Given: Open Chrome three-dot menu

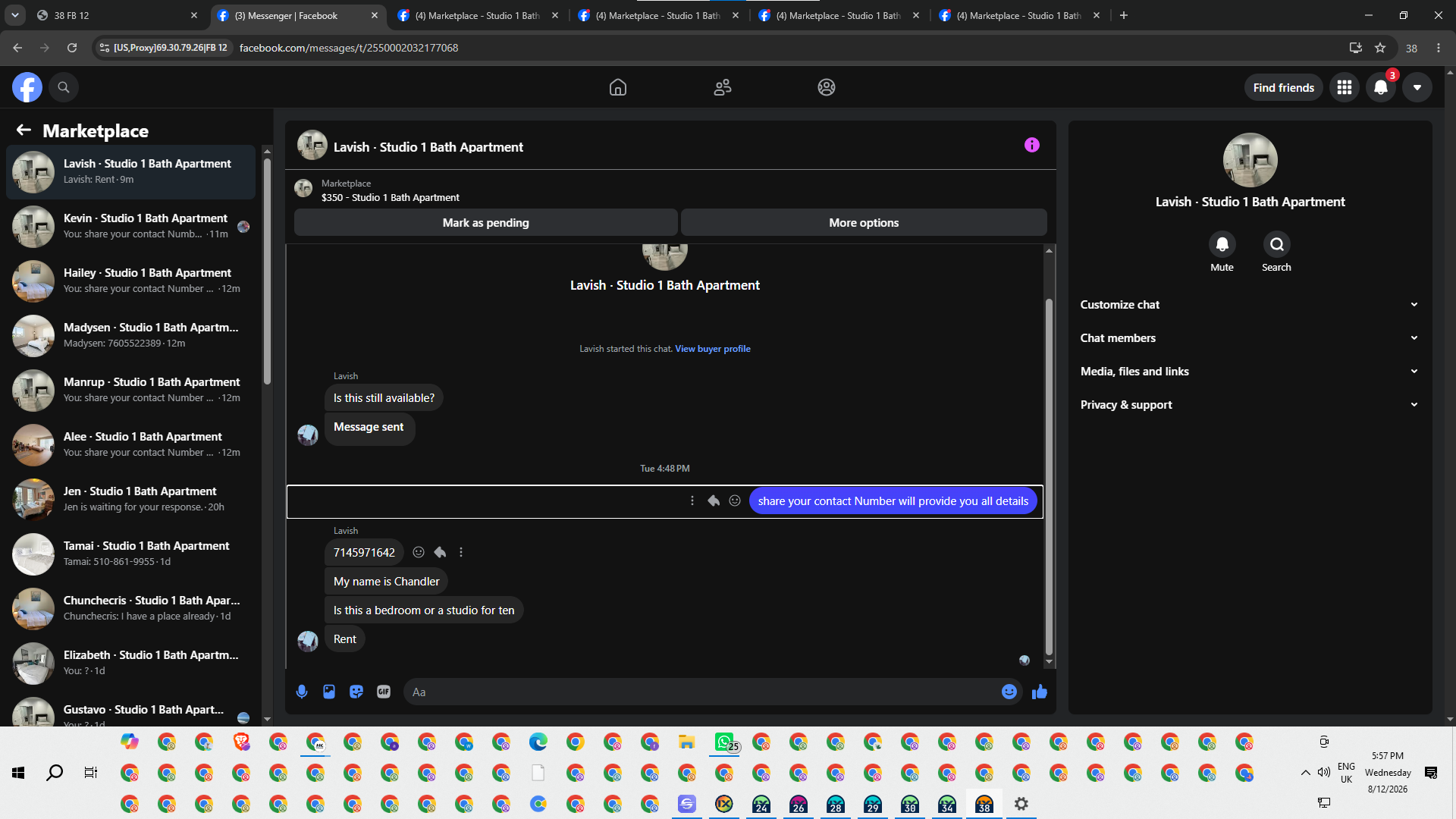Looking at the screenshot, I should click(1439, 48).
